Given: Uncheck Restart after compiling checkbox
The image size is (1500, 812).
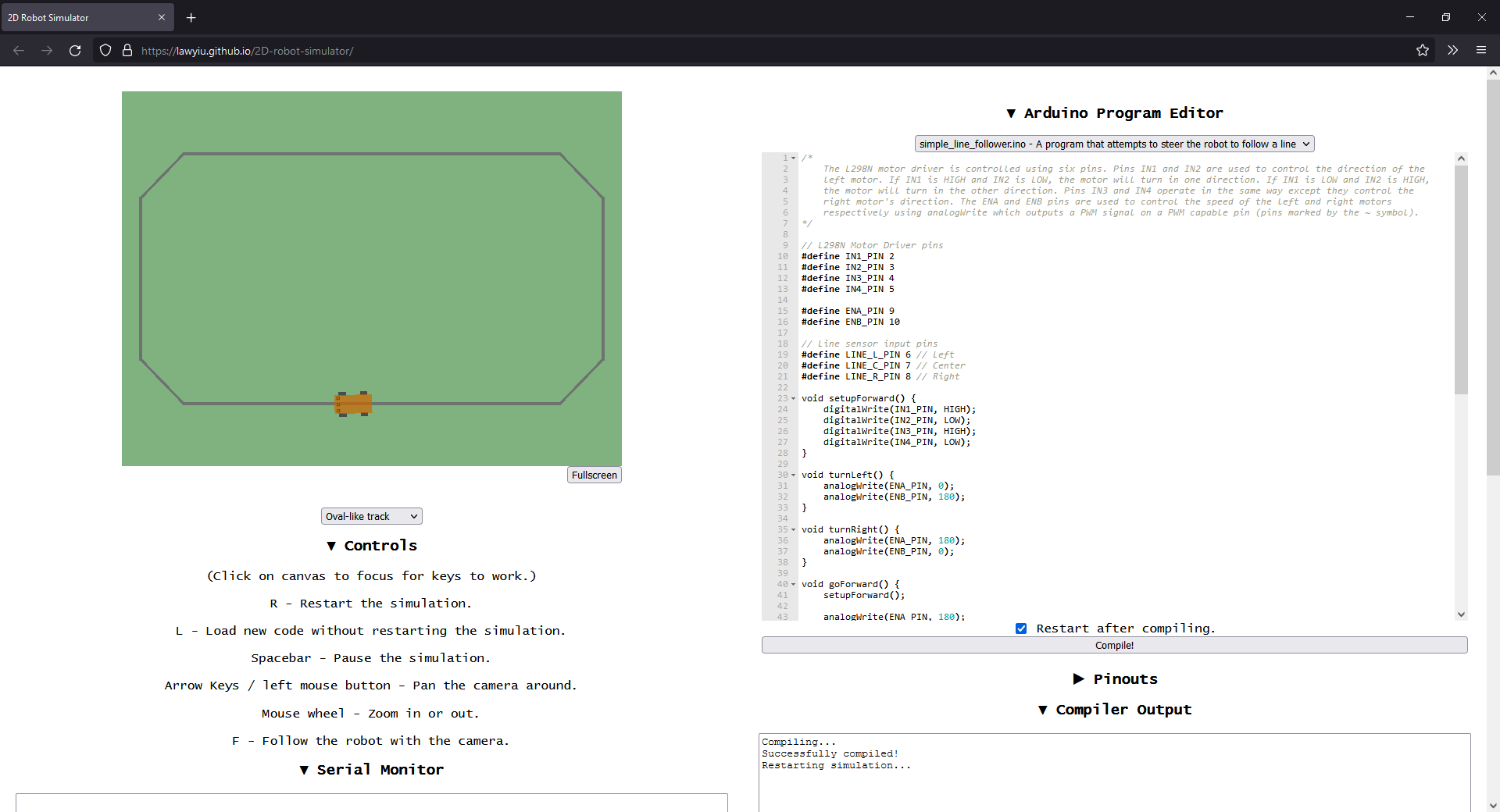Looking at the screenshot, I should pos(1021,629).
